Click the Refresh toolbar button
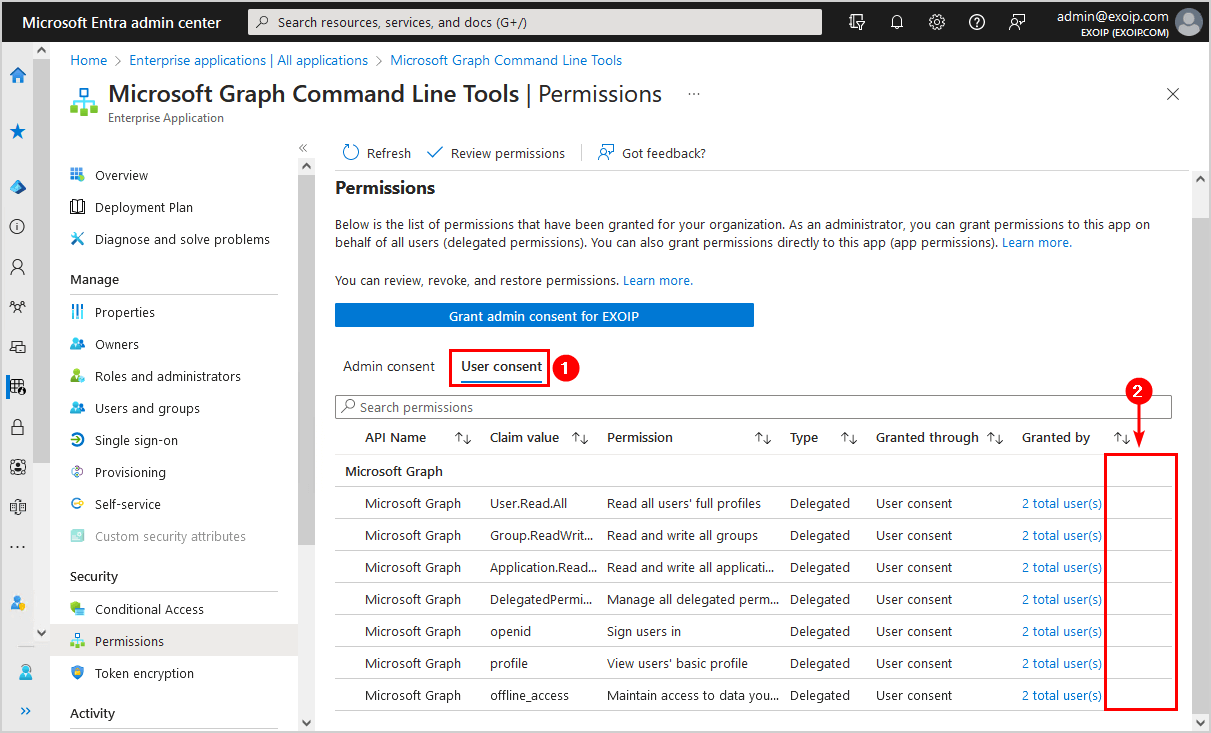Screen dimensions: 1211x733 [377, 153]
